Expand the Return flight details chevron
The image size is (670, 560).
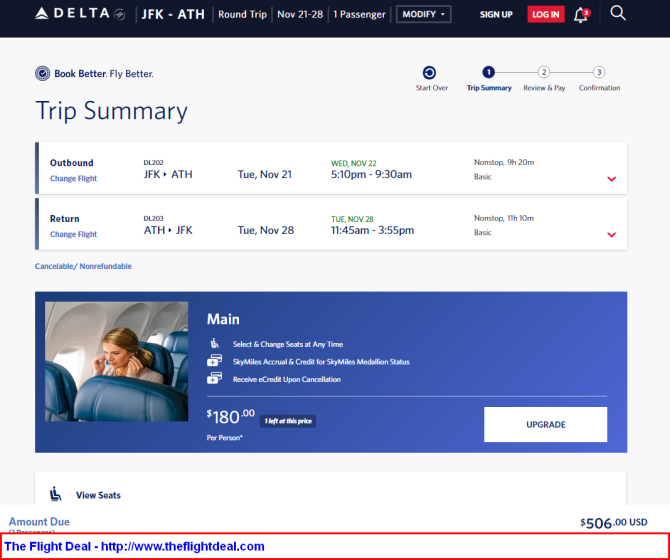pyautogui.click(x=611, y=235)
